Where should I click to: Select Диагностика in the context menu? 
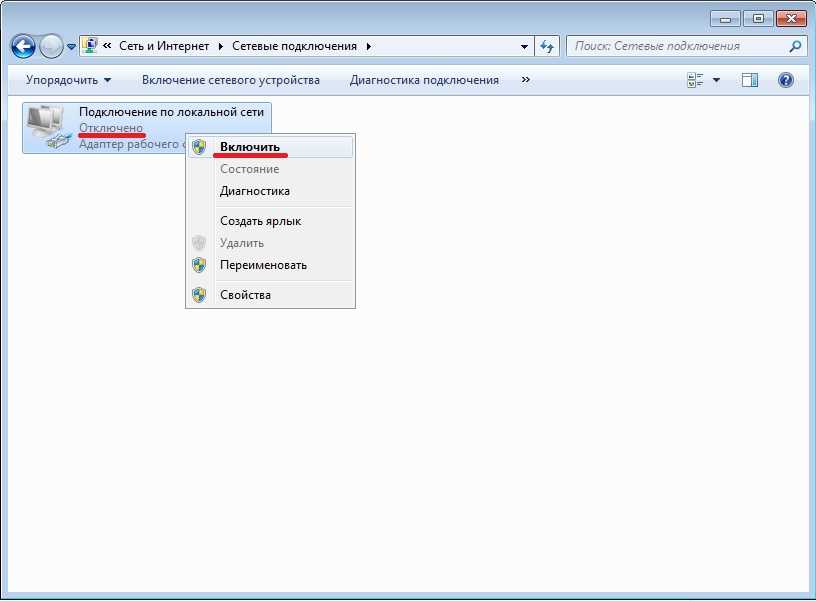click(x=255, y=191)
